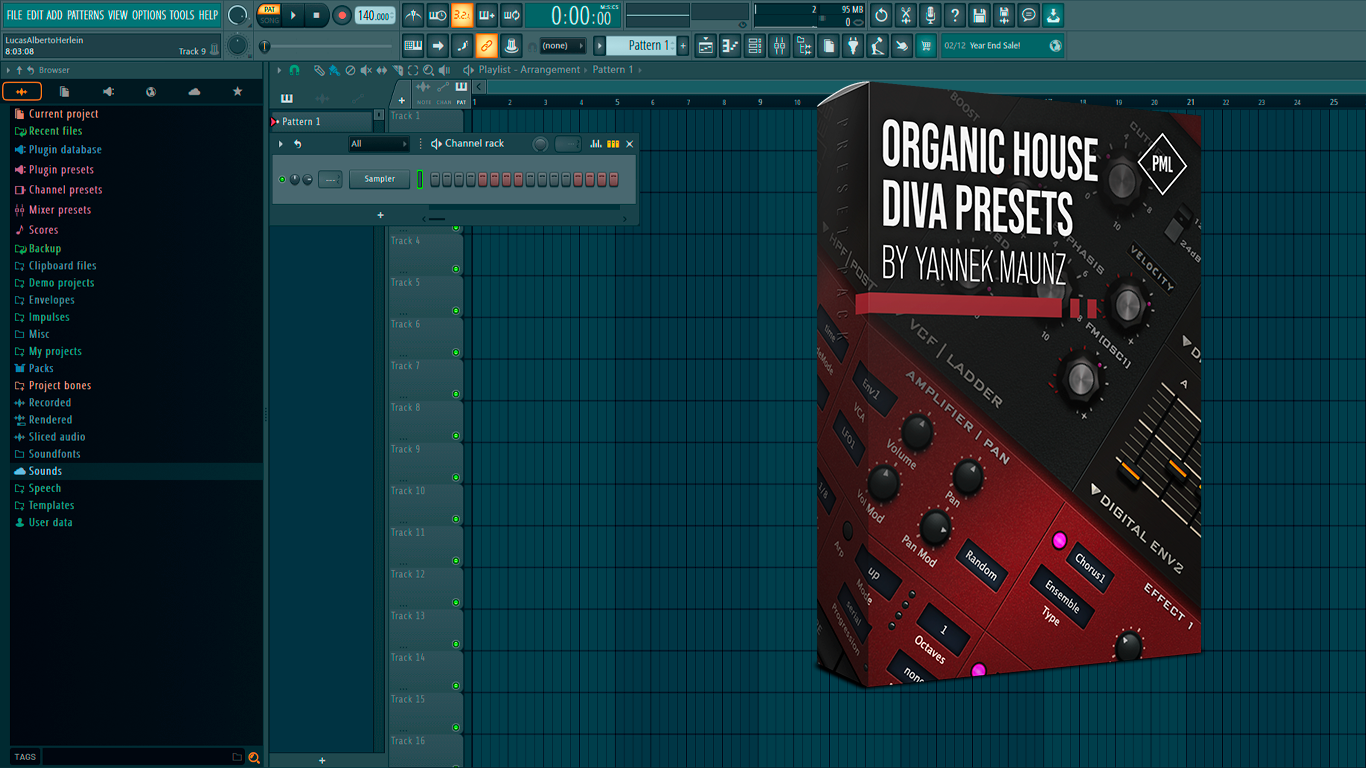Click the TAGS search input field
1366x768 pixels.
coord(136,757)
